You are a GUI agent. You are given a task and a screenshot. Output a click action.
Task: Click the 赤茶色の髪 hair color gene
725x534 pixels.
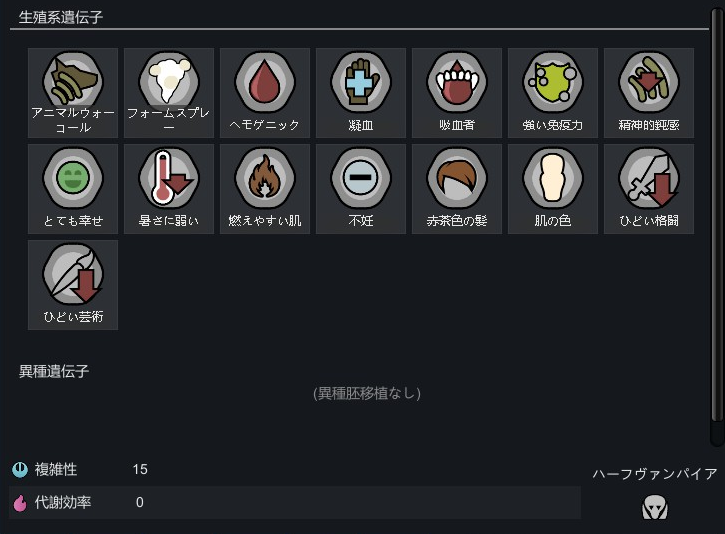click(457, 189)
